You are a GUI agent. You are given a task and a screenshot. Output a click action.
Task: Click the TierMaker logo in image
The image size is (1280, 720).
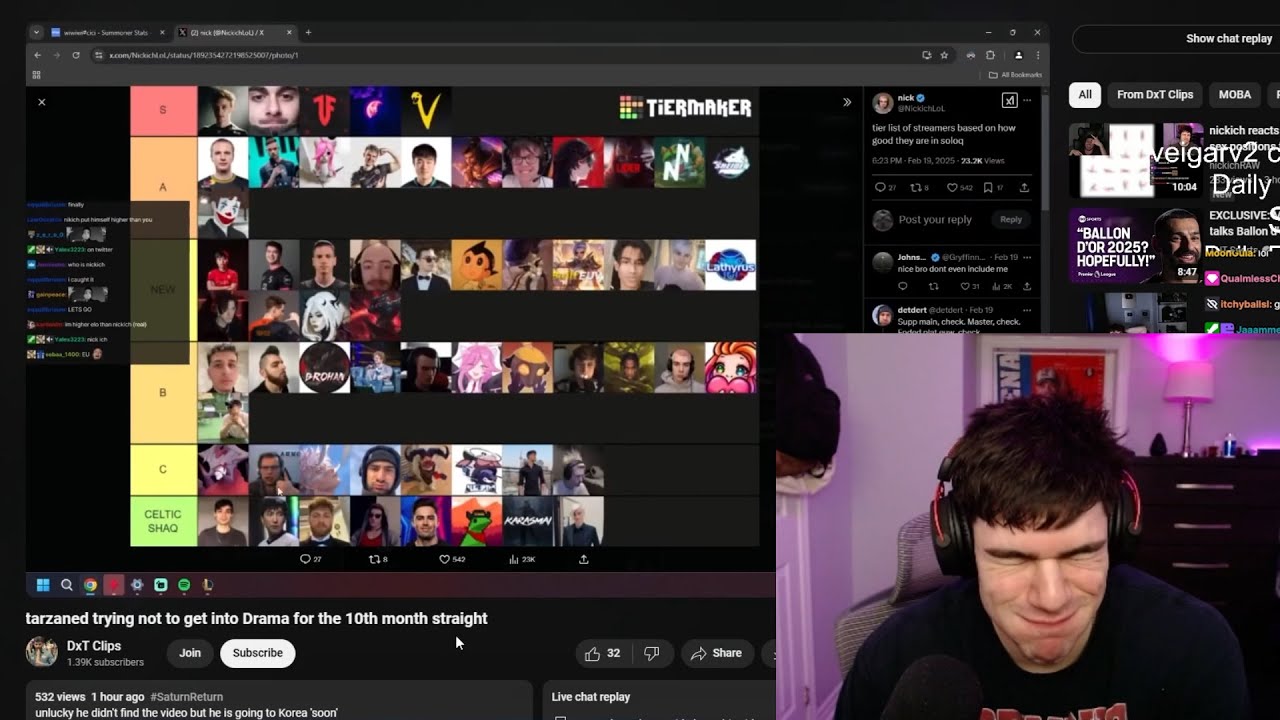click(x=685, y=107)
